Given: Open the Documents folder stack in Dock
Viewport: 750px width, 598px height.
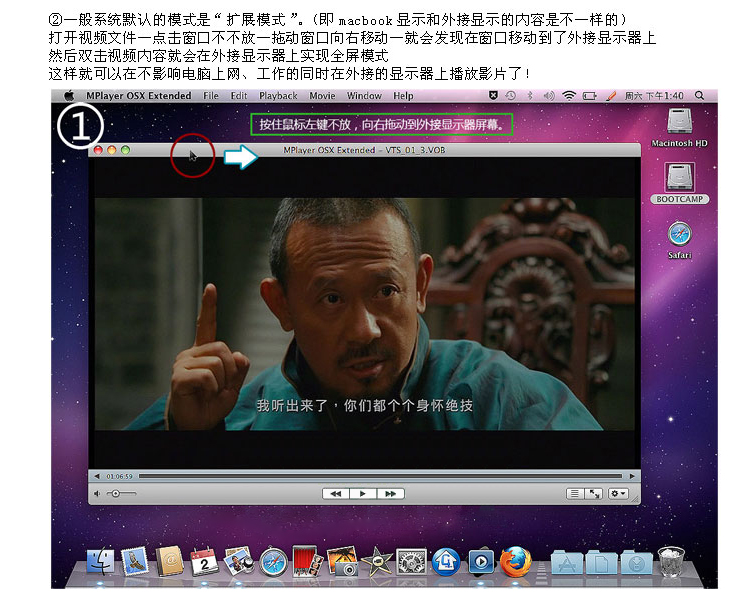Looking at the screenshot, I should 602,562.
